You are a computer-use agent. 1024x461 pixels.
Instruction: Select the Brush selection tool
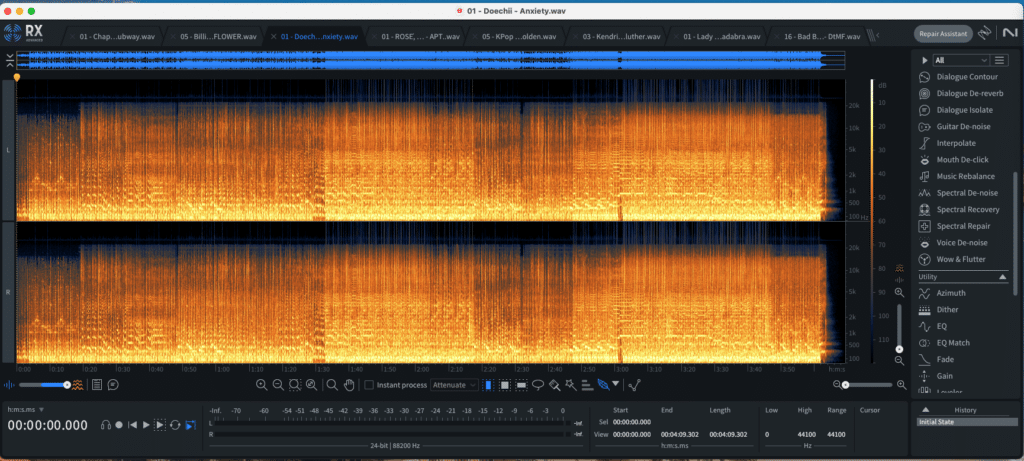click(x=555, y=385)
